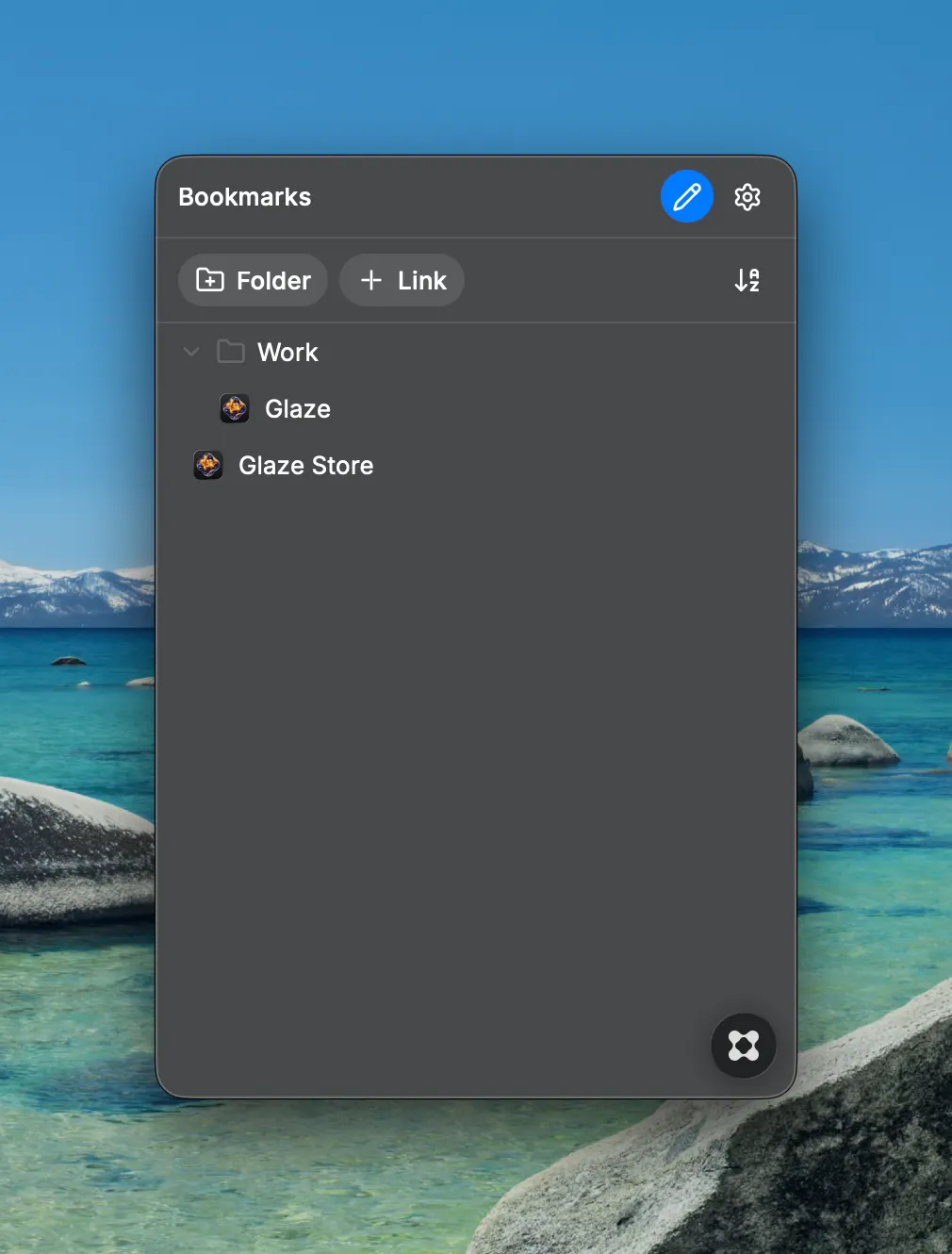The width and height of the screenshot is (952, 1254).
Task: Toggle edit mode with the blue pencil button
Action: [687, 196]
